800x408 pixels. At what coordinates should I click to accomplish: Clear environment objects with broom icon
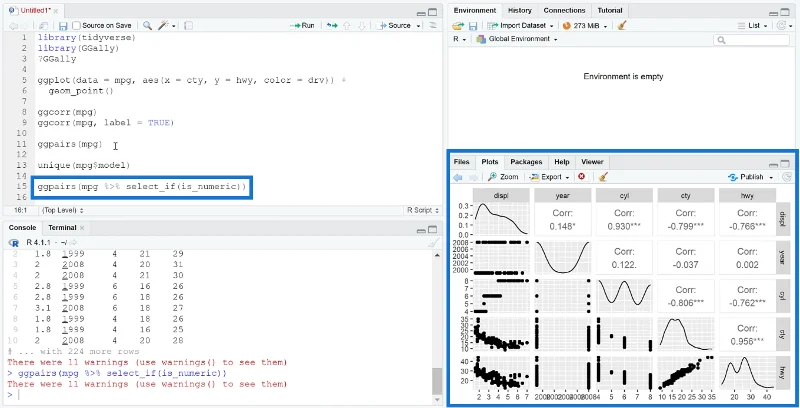[621, 26]
